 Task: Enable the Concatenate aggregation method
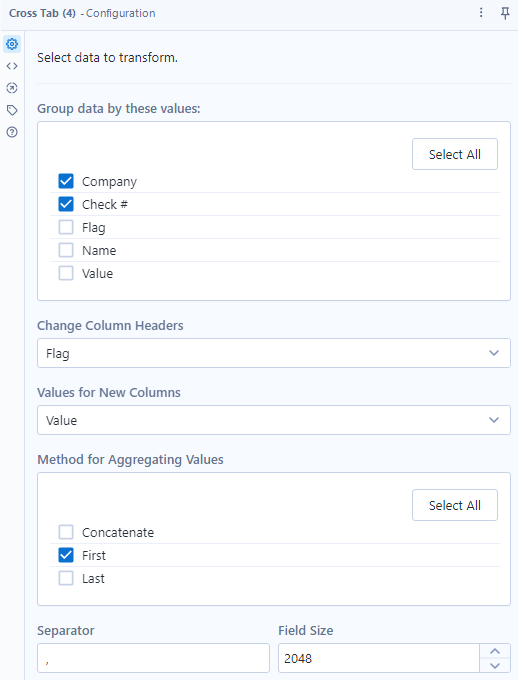pos(66,532)
